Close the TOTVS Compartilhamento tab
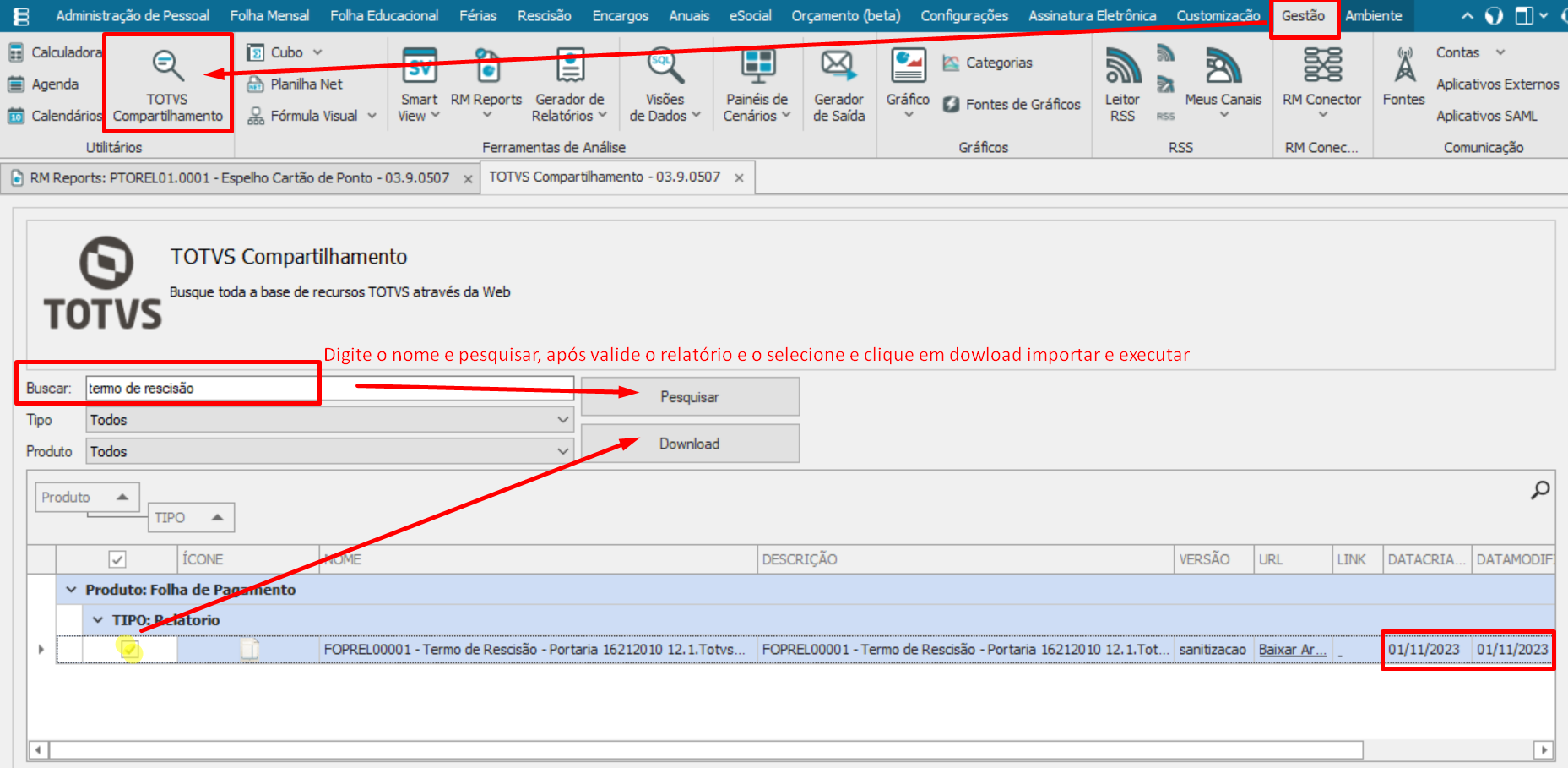 (x=739, y=177)
